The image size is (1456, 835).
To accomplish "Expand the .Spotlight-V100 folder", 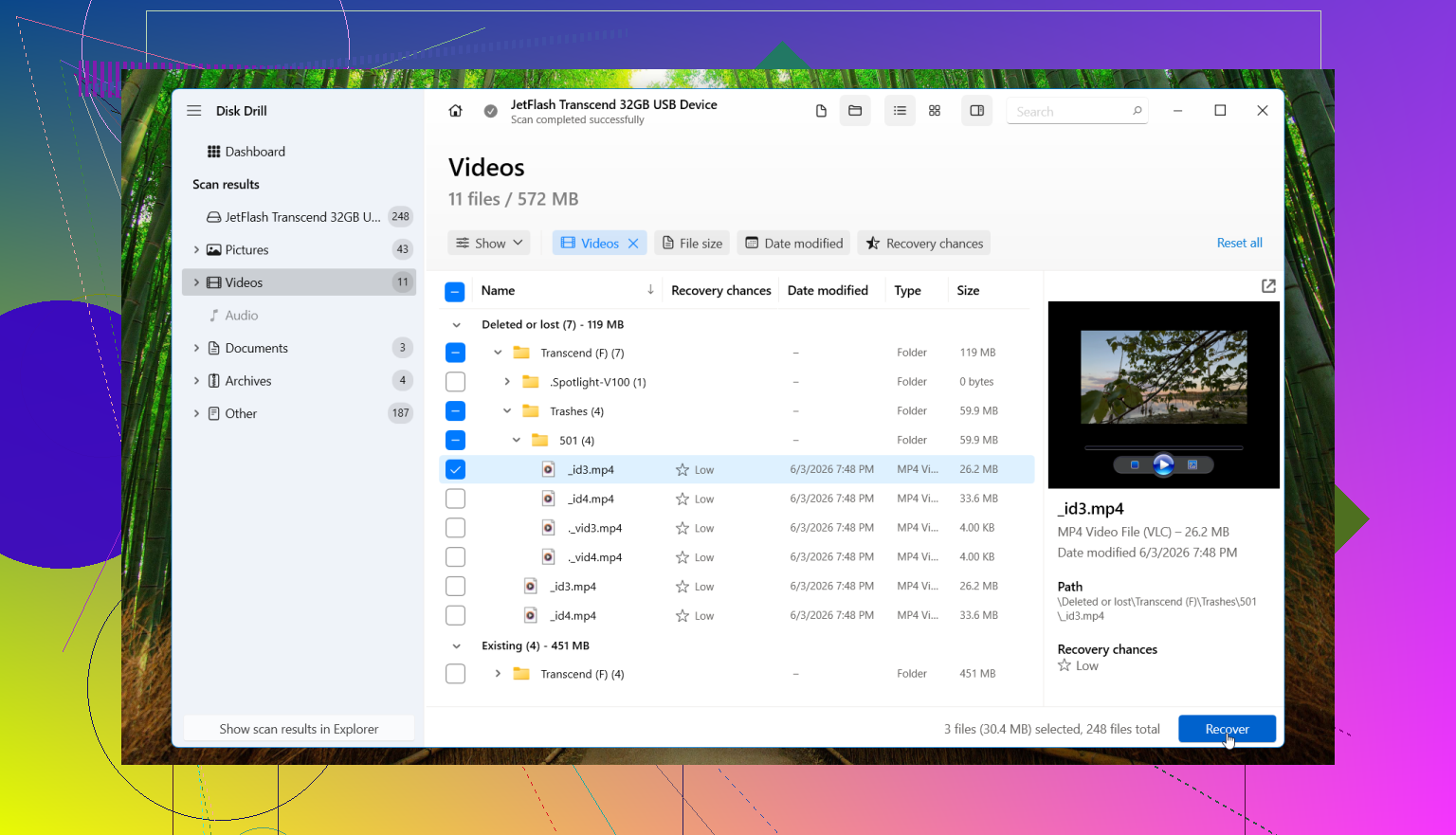I will coord(507,382).
